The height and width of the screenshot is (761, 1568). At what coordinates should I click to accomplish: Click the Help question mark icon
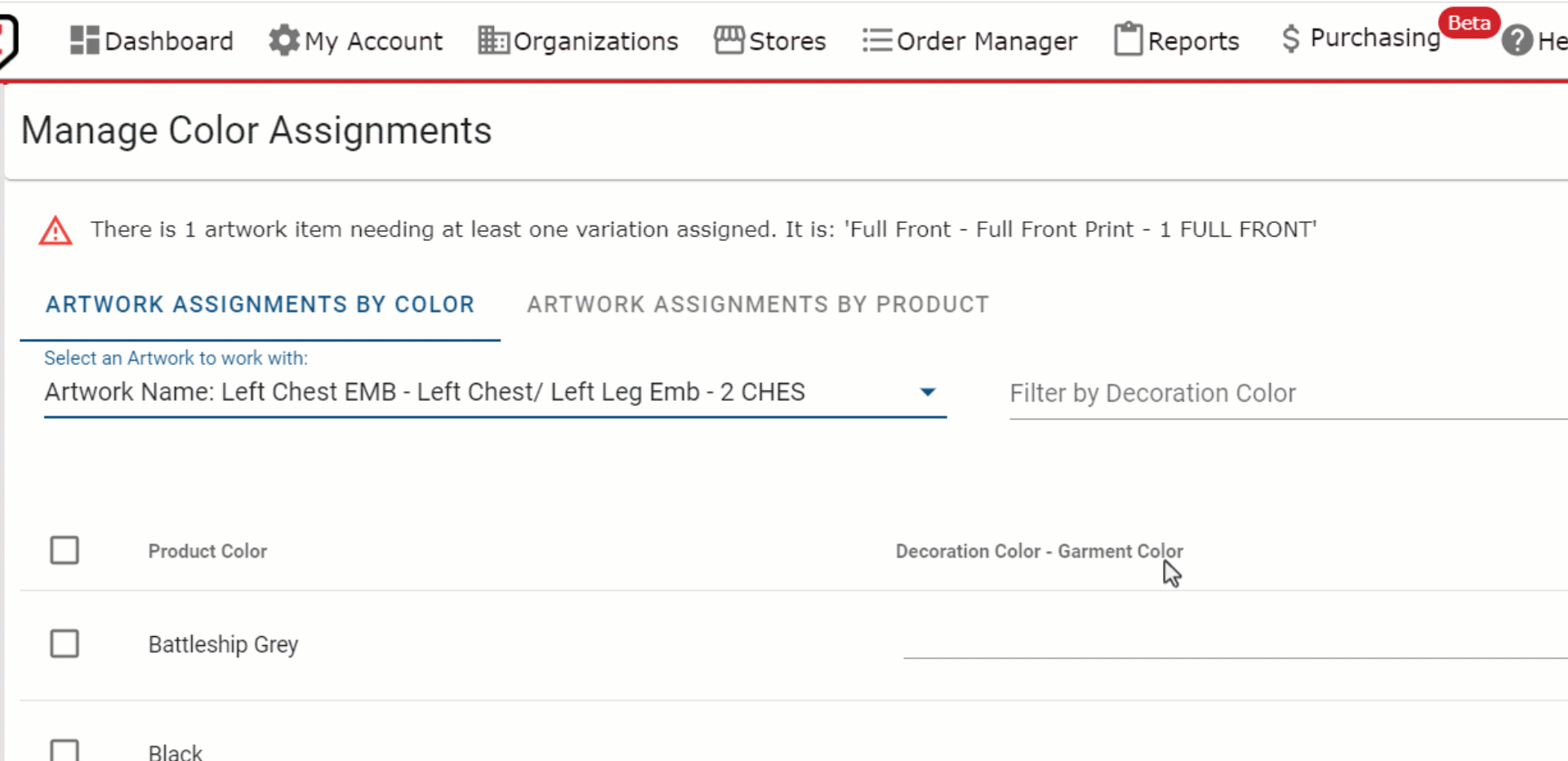(1517, 40)
